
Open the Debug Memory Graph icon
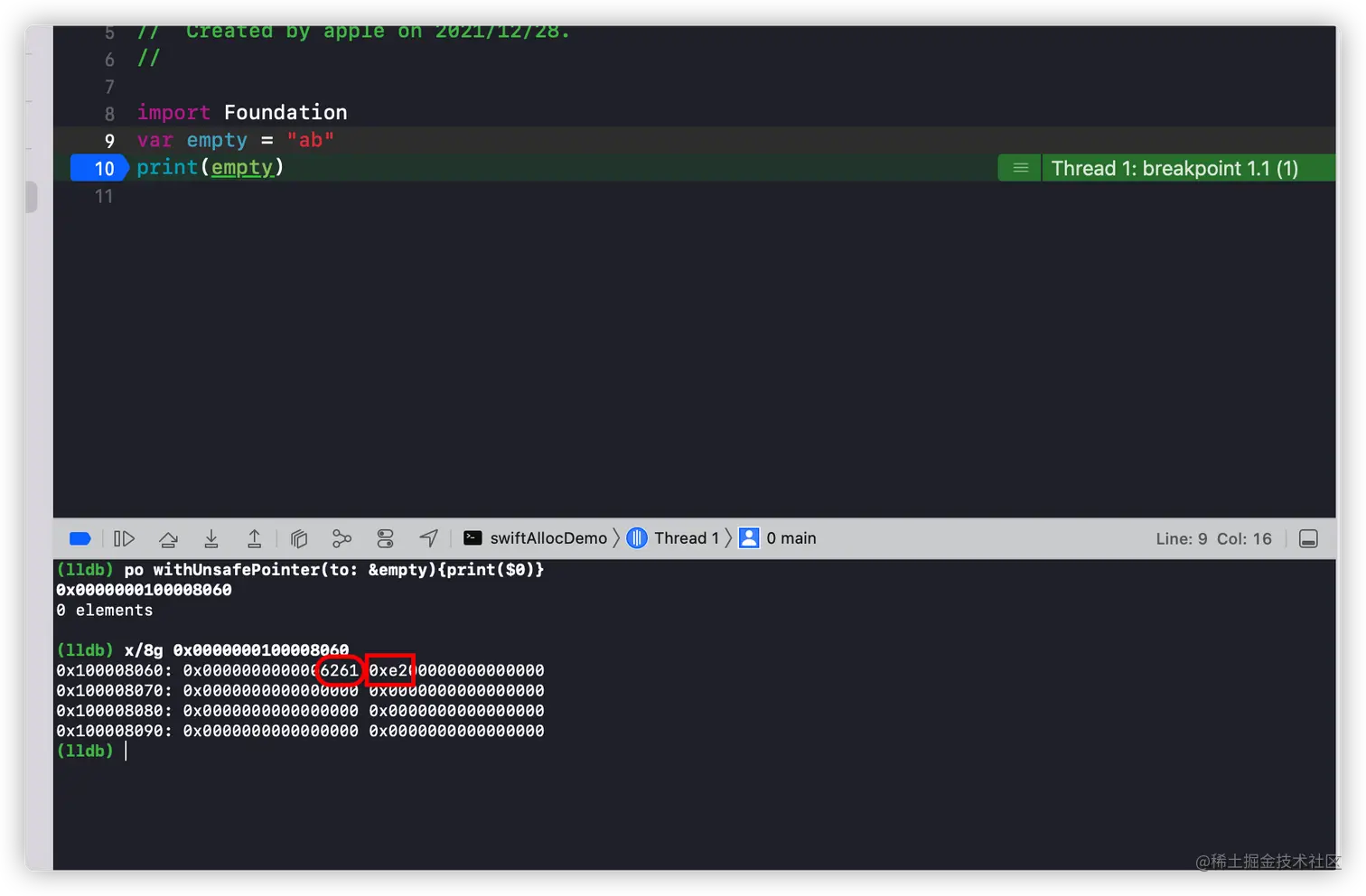pos(341,539)
